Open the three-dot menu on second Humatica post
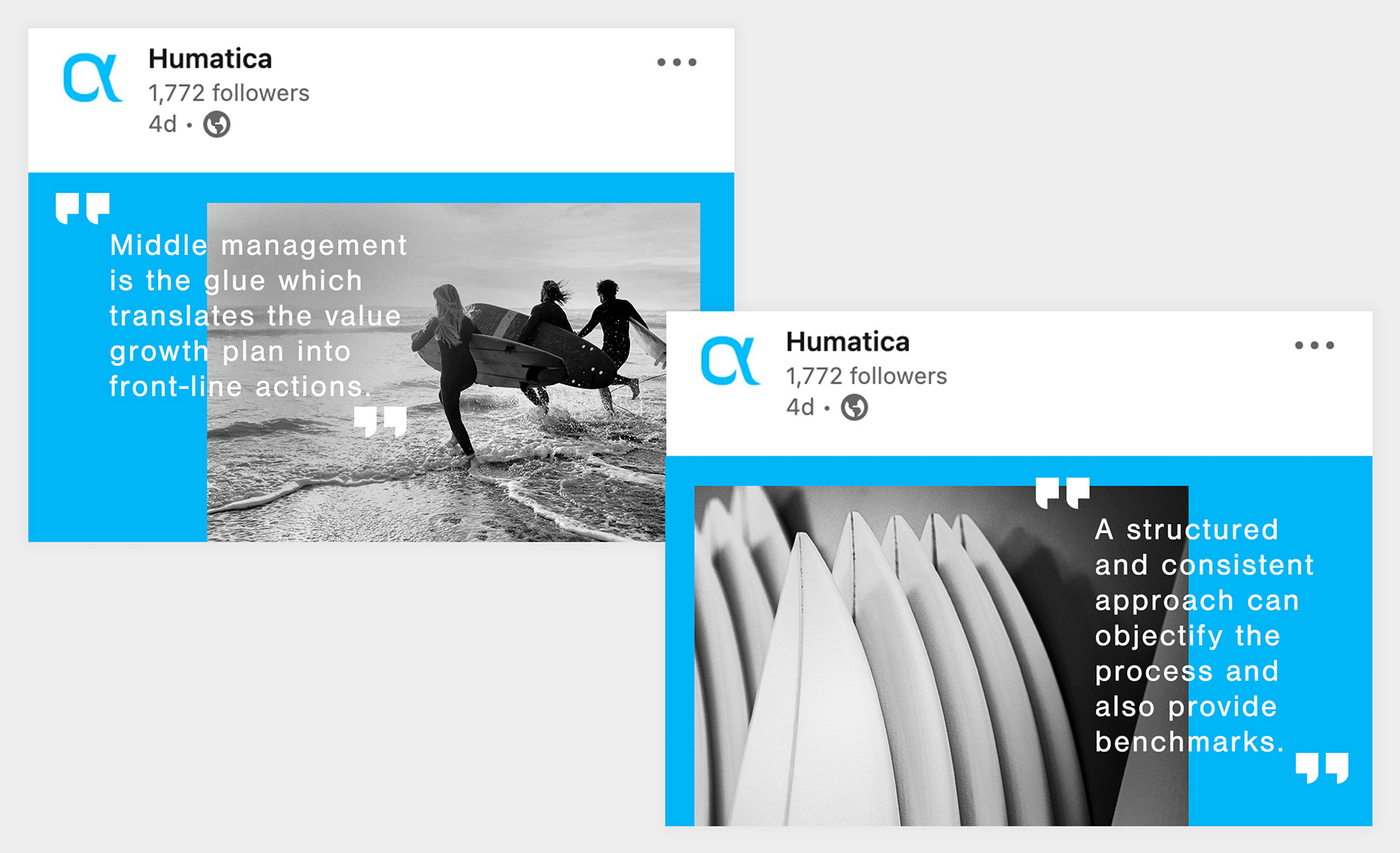Screen dimensions: 1400x853 [x=1314, y=345]
